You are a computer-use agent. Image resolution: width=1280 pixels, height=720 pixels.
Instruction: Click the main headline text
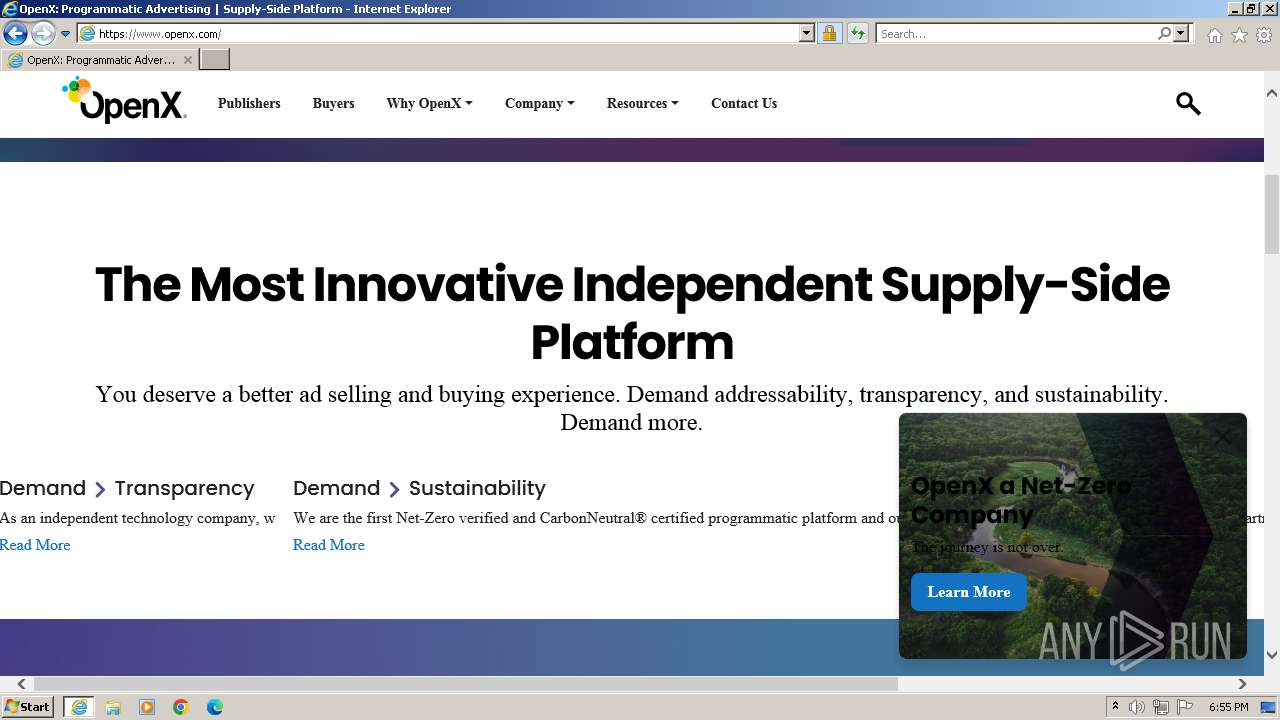click(632, 313)
